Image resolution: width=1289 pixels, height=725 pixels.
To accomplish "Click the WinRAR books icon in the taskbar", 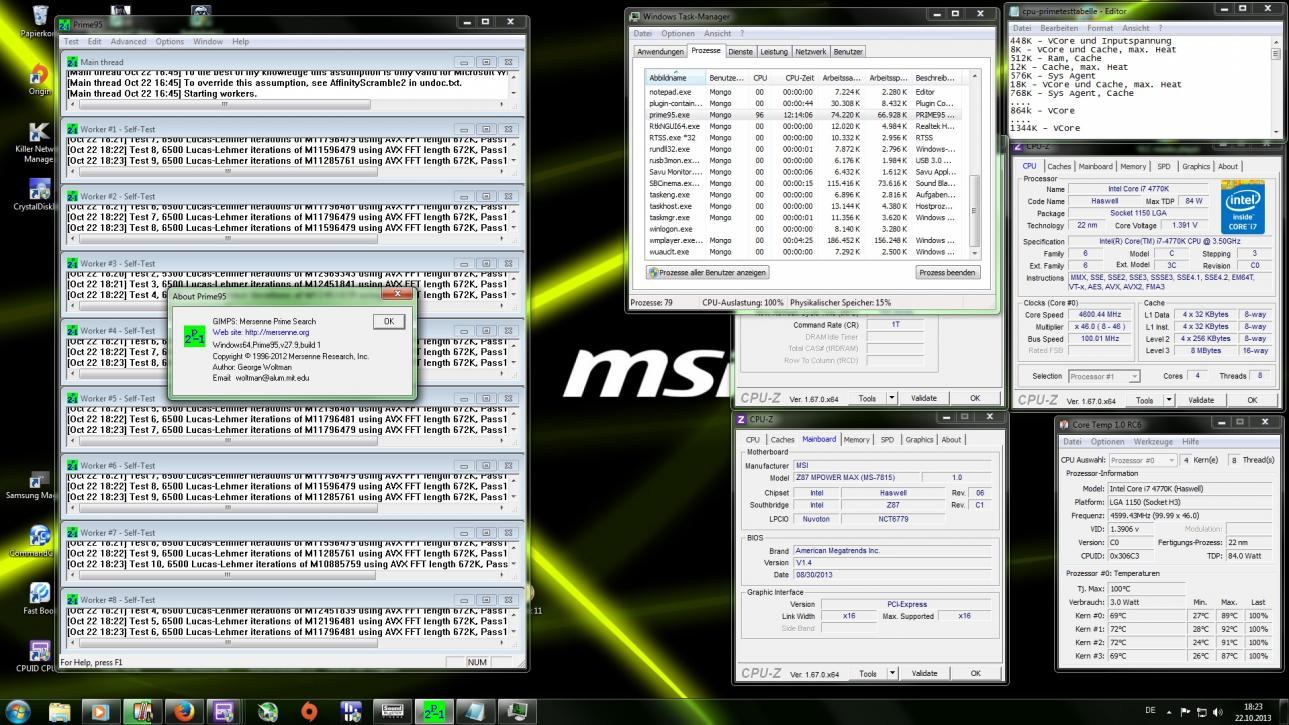I will pos(142,711).
